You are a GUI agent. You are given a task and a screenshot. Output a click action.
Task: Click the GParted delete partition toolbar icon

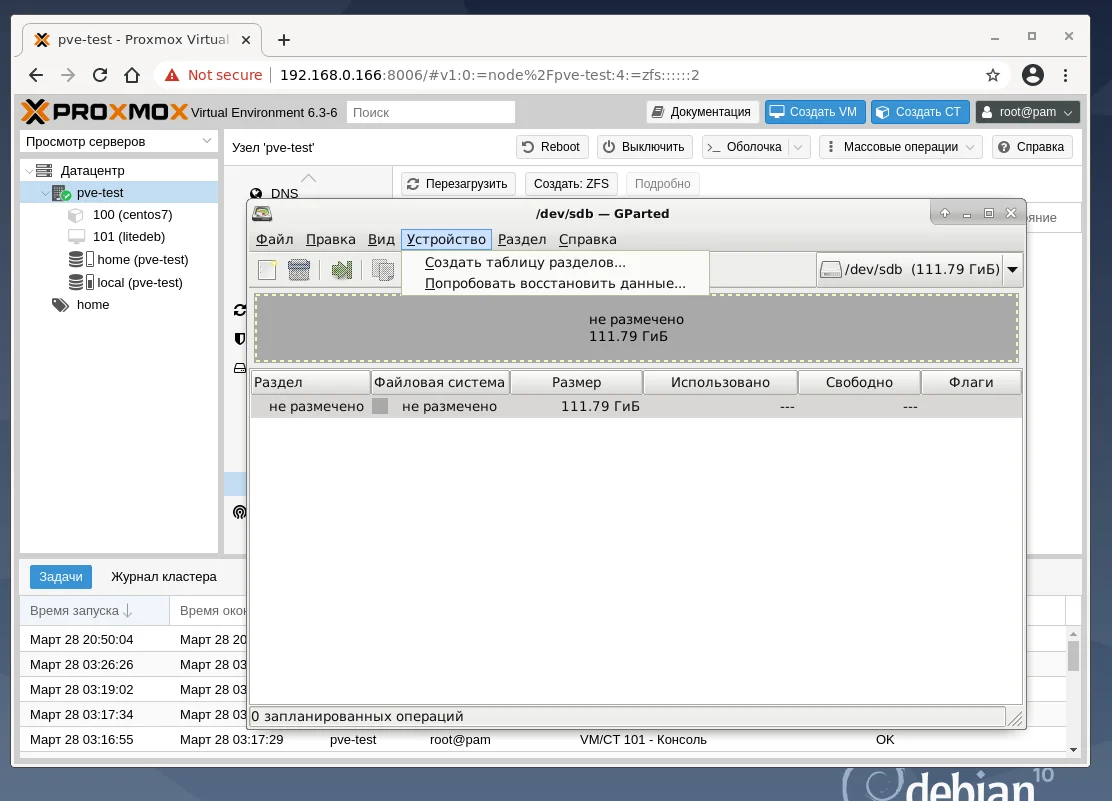pyautogui.click(x=299, y=270)
